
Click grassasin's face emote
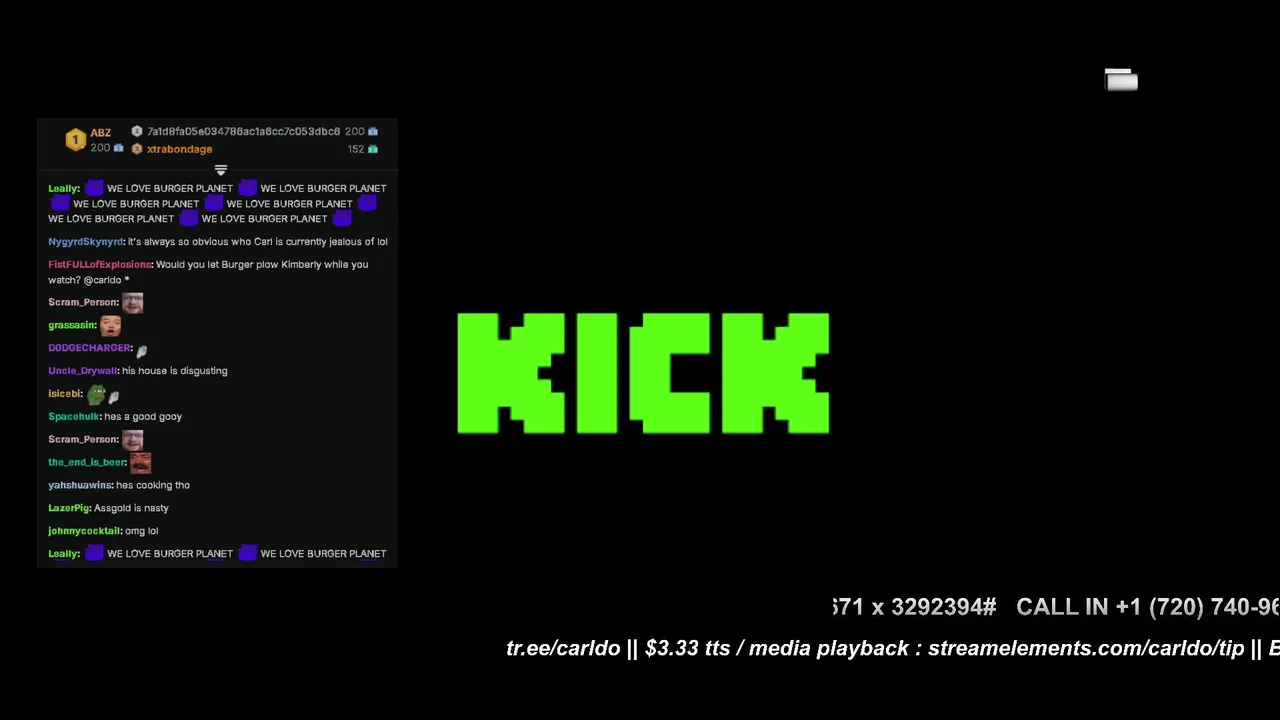click(110, 325)
